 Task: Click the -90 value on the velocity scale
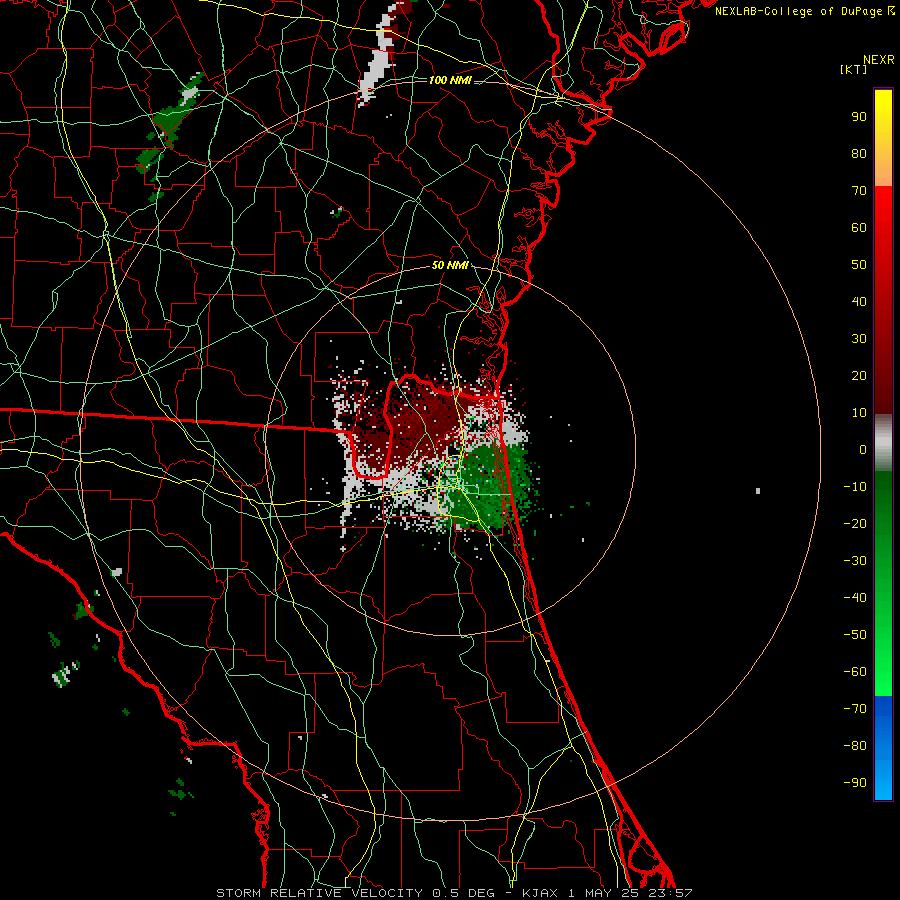coord(855,783)
